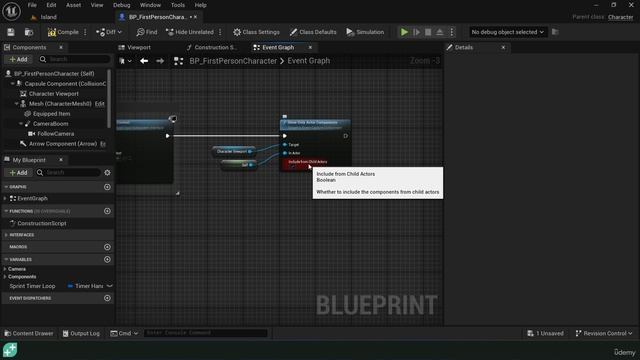Viewport: 640px width, 360px height.
Task: Collapse the CameraBoom tree node
Action: coord(21,123)
